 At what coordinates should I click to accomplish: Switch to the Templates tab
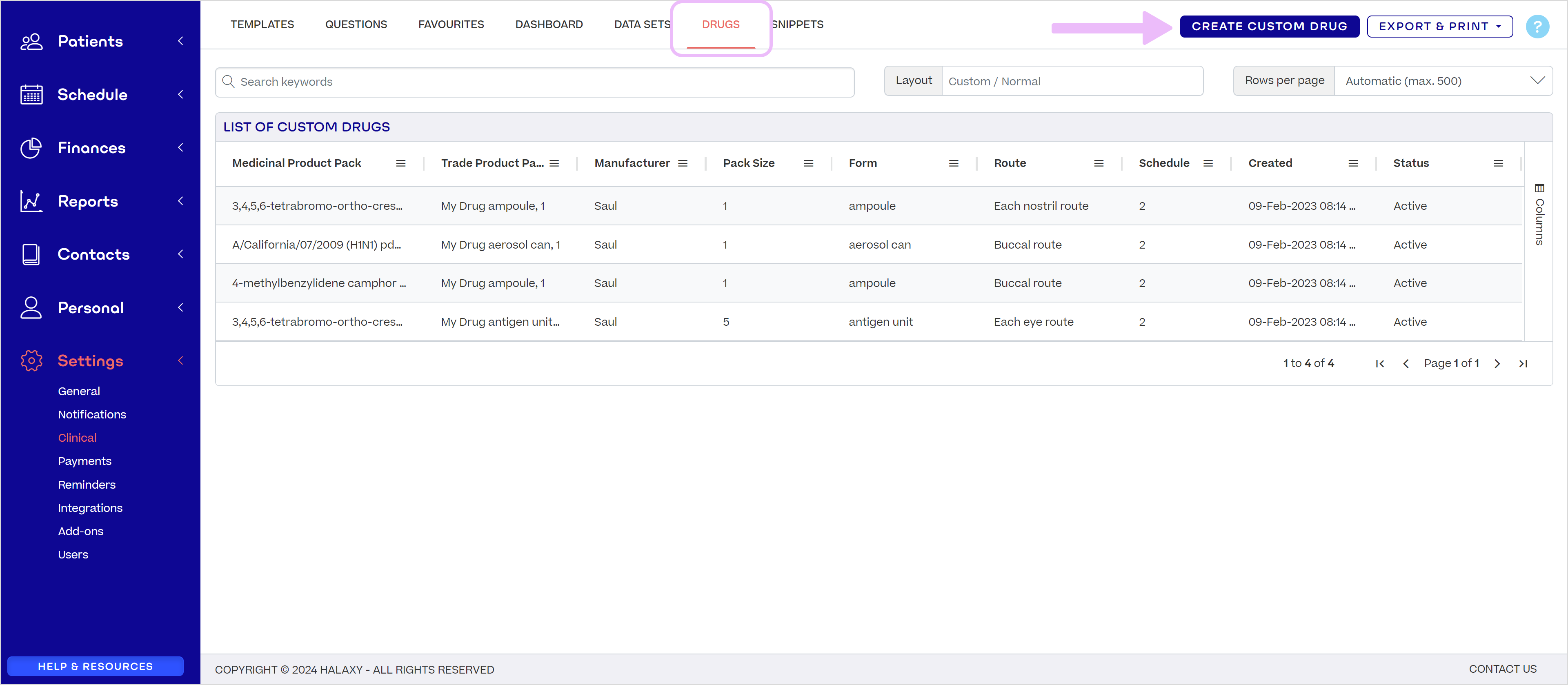pos(262,24)
